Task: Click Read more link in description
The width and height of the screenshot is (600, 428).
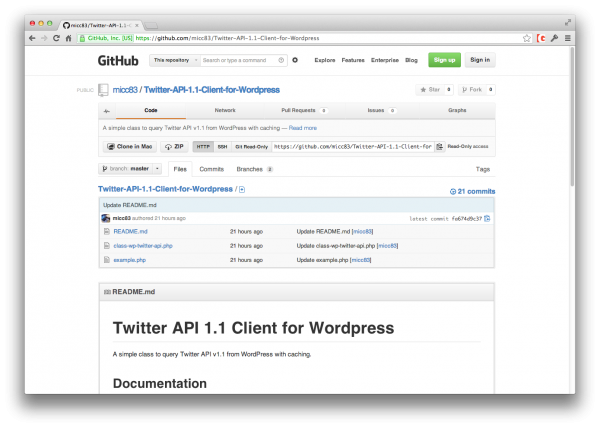Action: 303,128
